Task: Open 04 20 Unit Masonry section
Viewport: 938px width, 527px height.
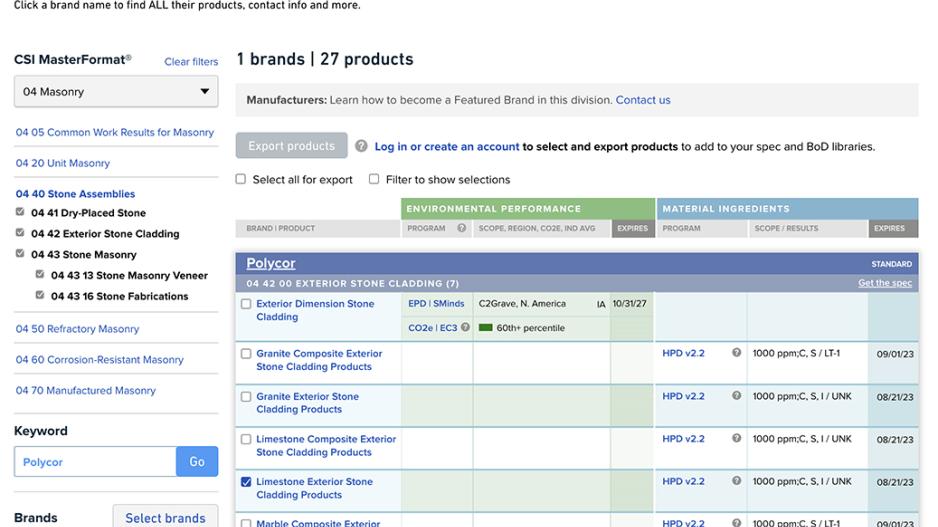Action: pos(63,163)
